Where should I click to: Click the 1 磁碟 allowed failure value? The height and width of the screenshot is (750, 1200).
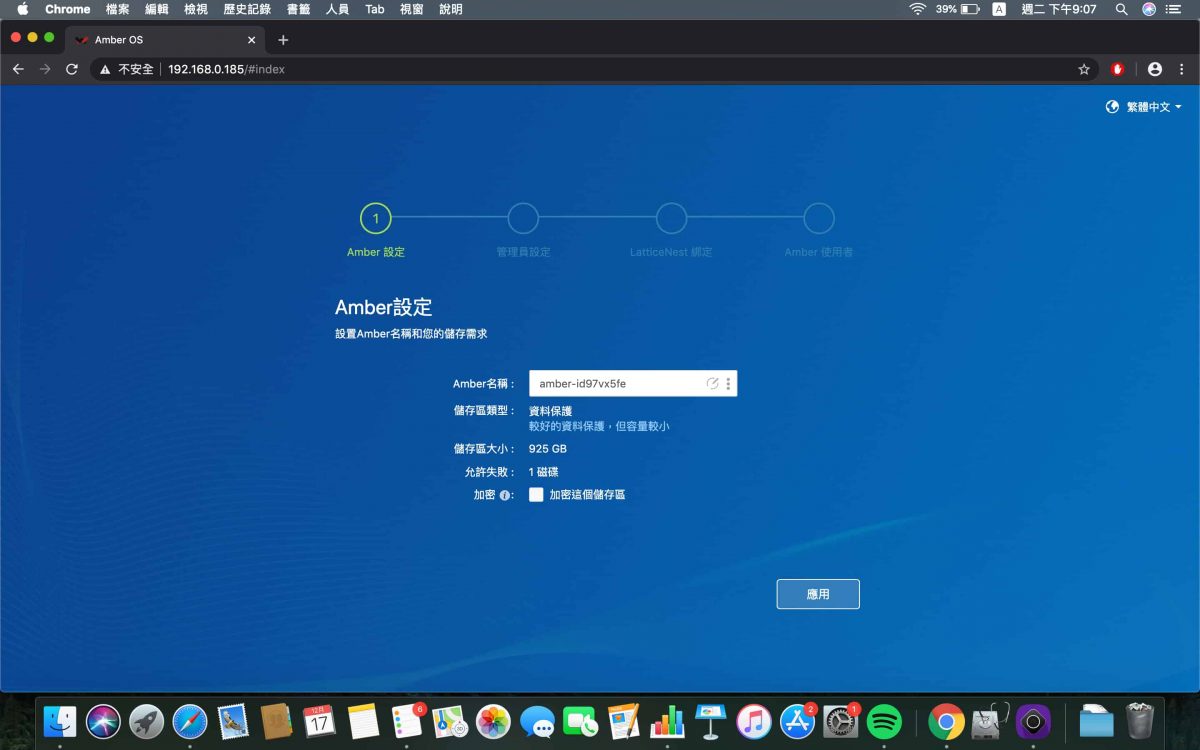click(x=543, y=472)
